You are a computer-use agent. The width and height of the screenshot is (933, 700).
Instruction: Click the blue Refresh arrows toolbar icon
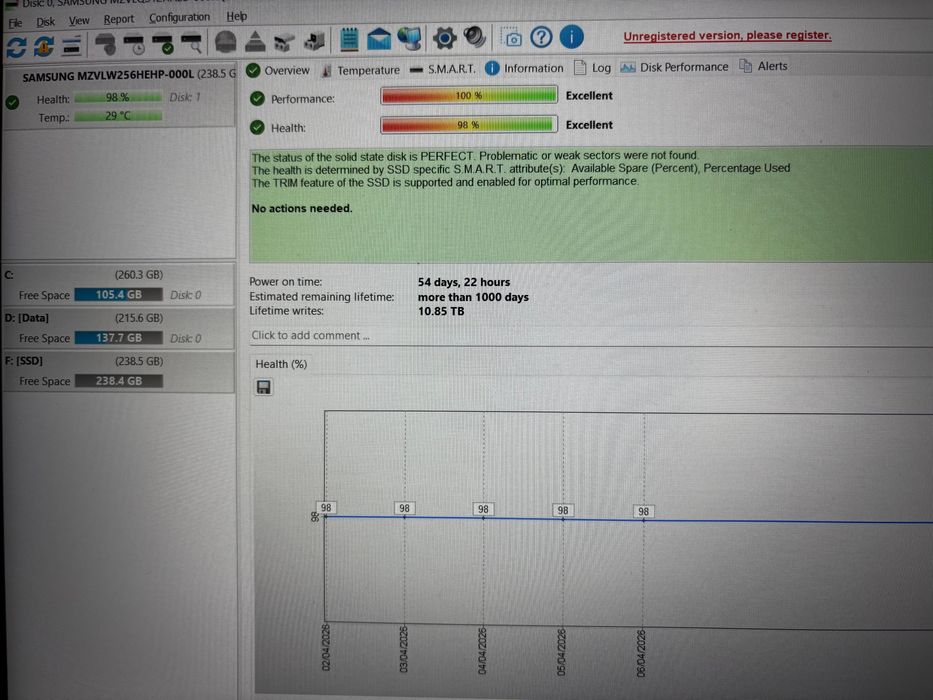tap(15, 46)
